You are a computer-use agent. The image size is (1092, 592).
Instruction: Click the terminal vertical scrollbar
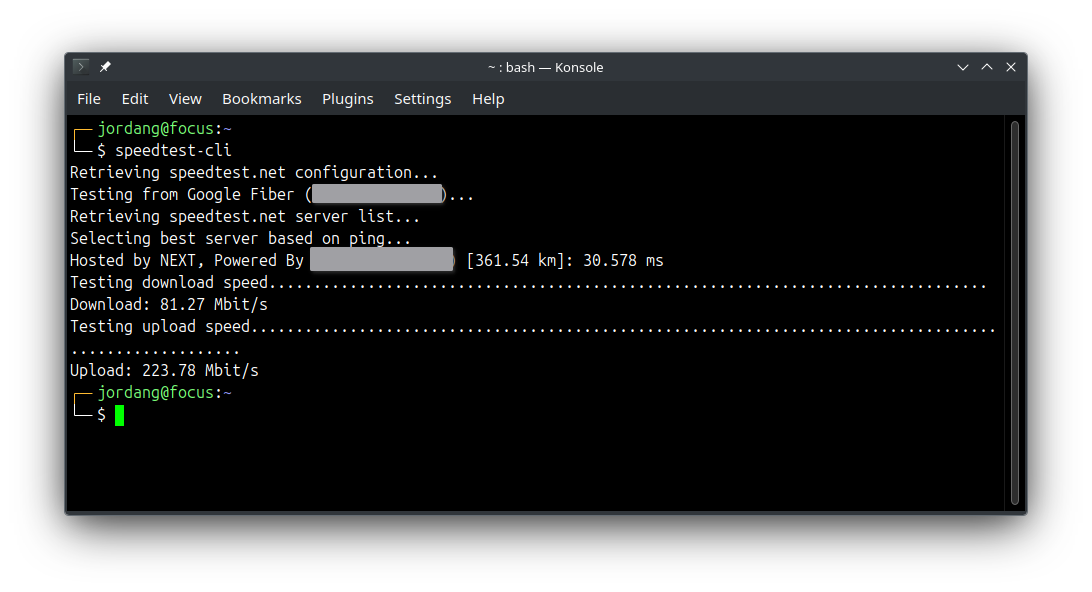1015,312
